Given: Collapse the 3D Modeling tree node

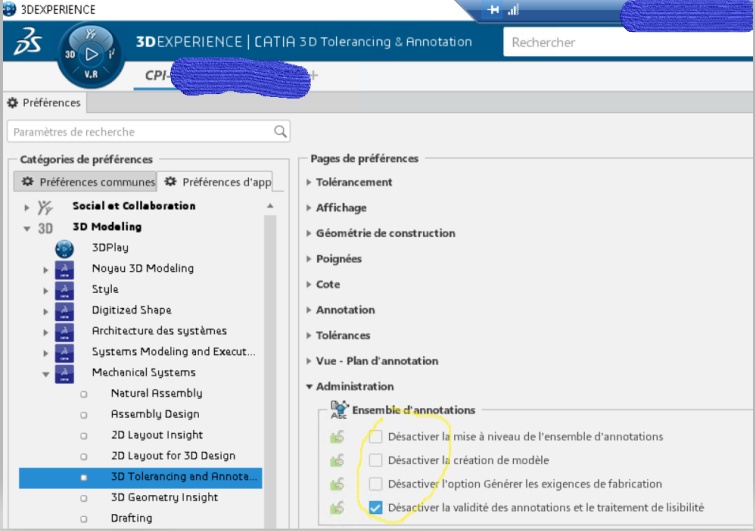Looking at the screenshot, I should 26,229.
